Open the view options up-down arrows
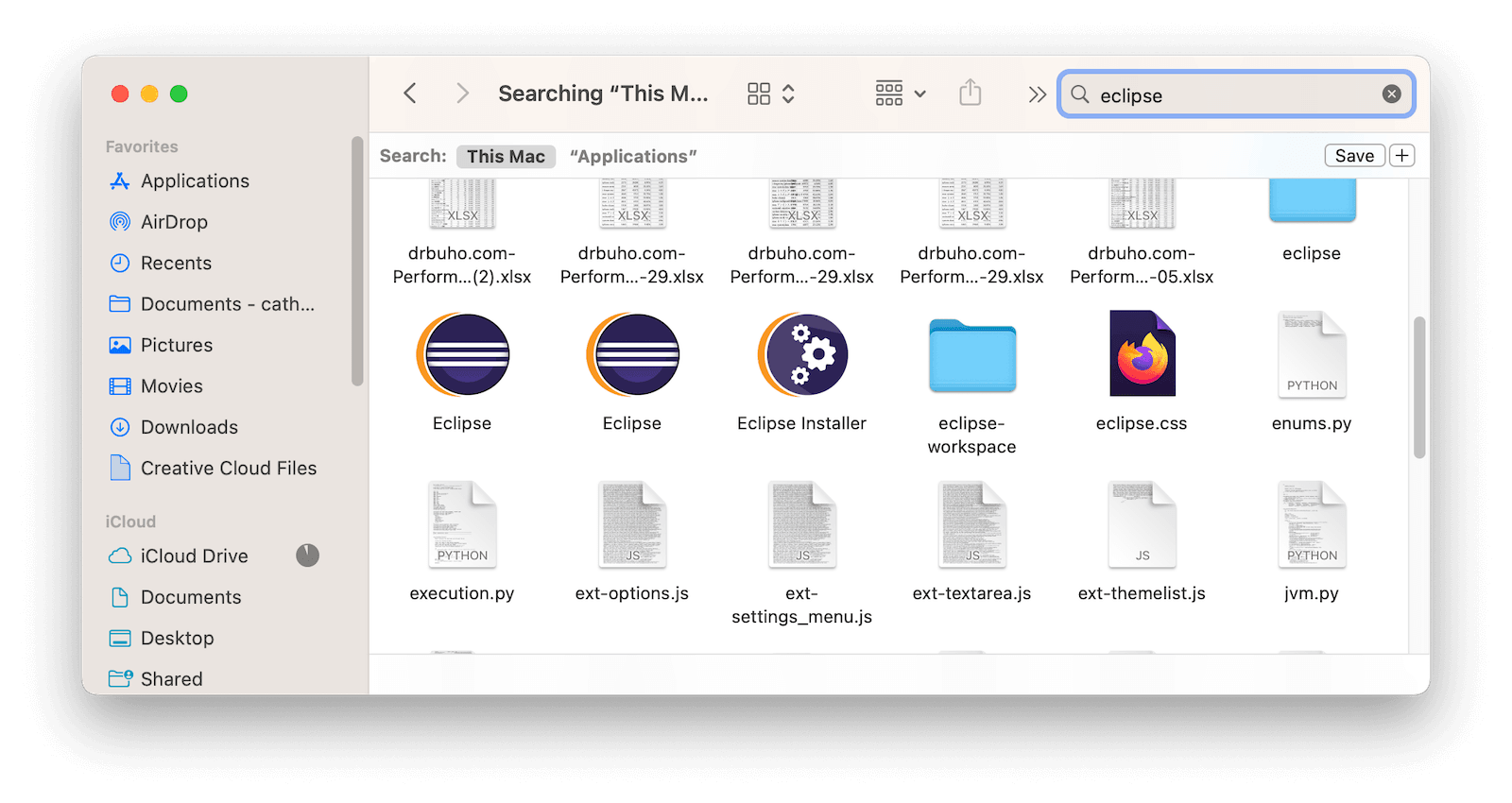The height and width of the screenshot is (803, 1512). (x=788, y=94)
